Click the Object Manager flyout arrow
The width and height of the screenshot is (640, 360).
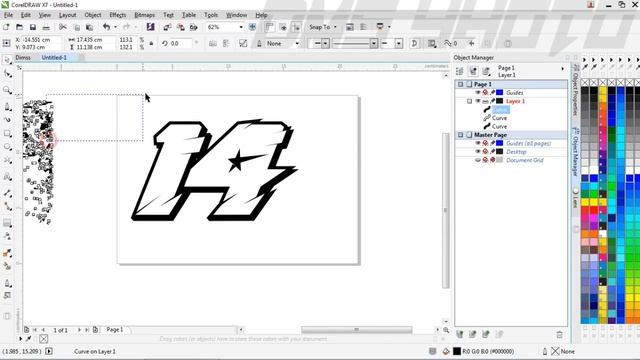coord(563,69)
